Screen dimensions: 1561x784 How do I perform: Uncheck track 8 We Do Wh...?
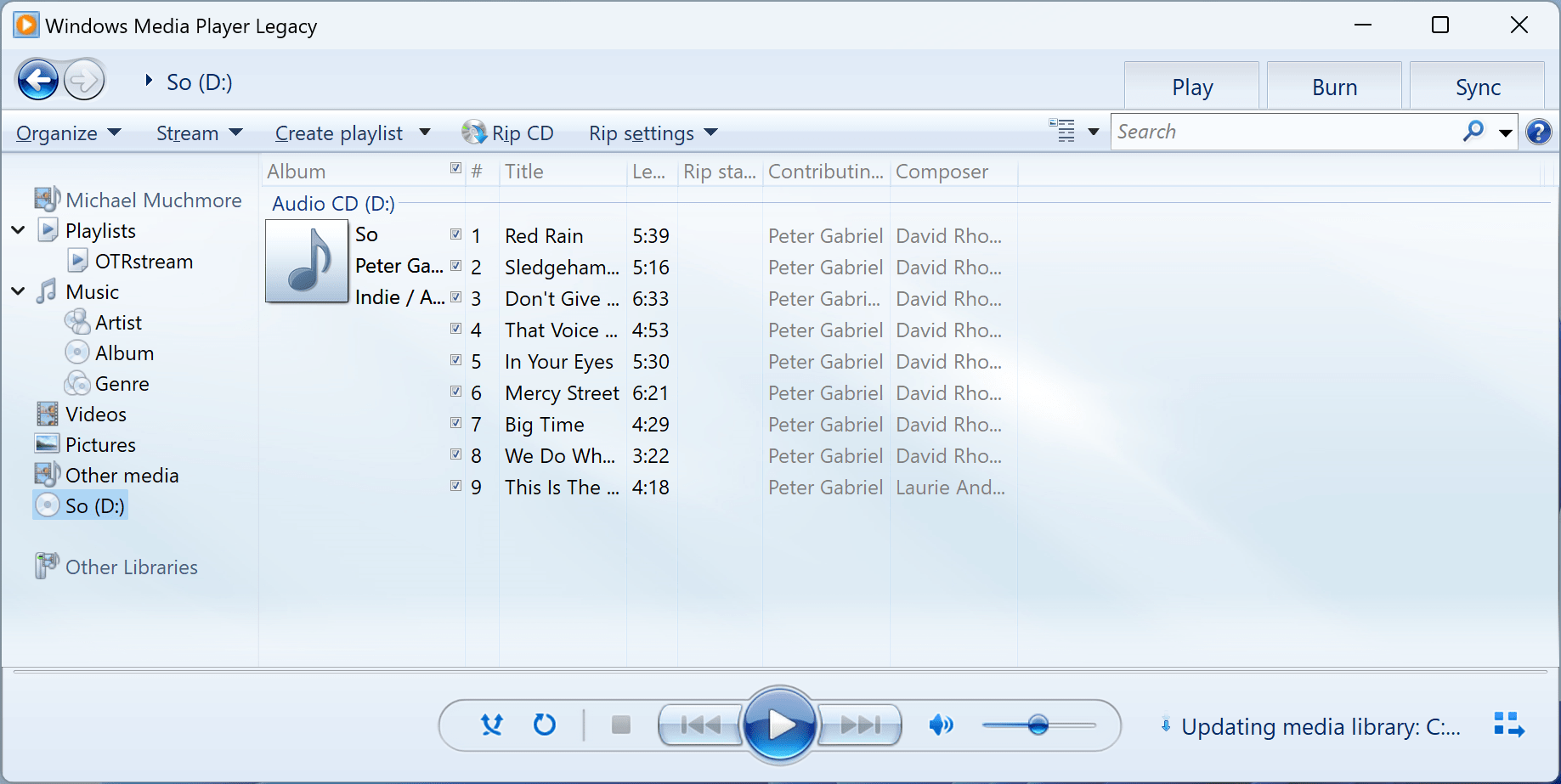456,454
